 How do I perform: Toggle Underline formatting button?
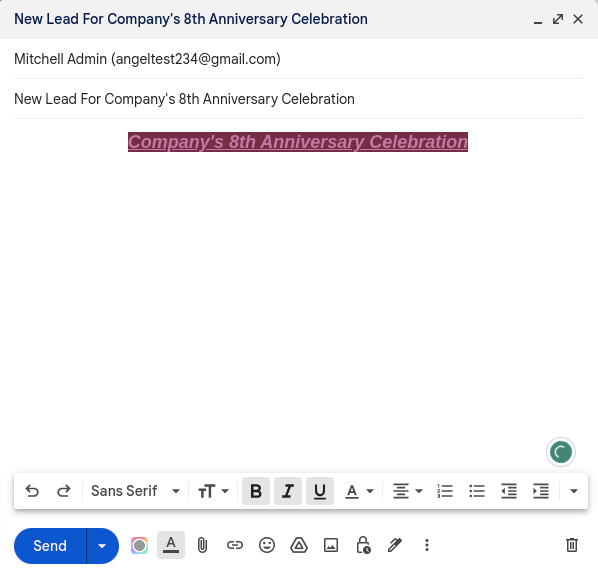(320, 491)
